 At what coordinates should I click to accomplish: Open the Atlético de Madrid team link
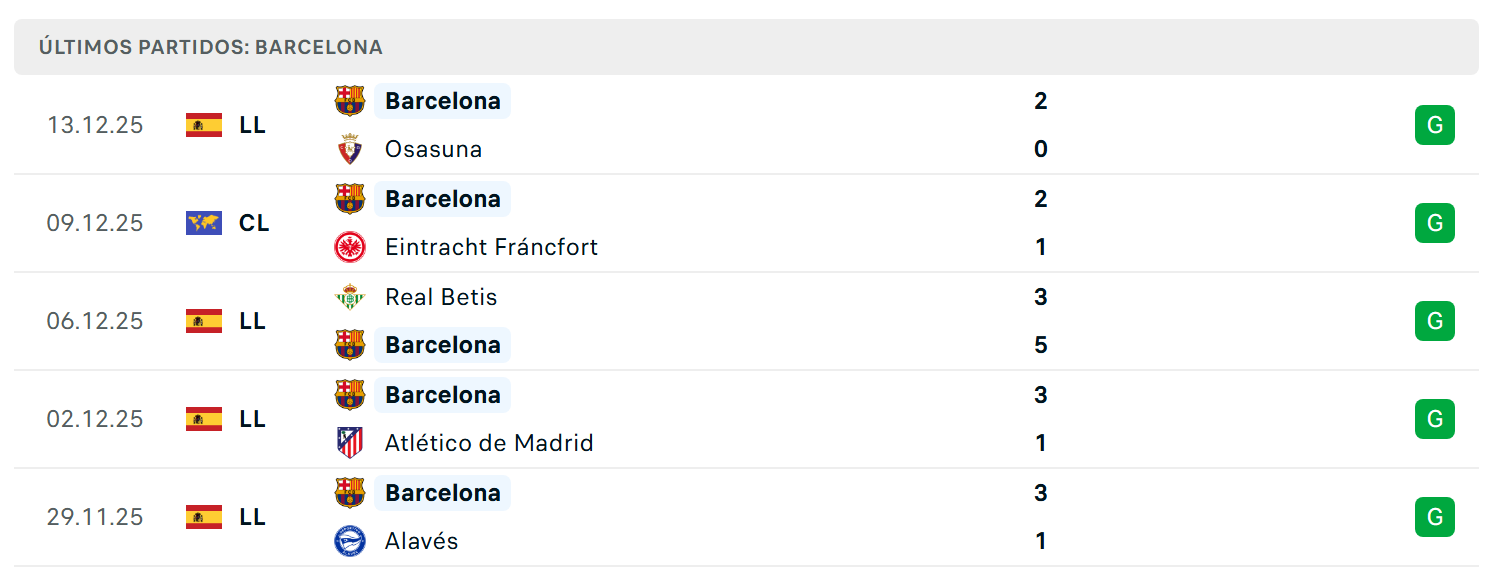coord(489,443)
